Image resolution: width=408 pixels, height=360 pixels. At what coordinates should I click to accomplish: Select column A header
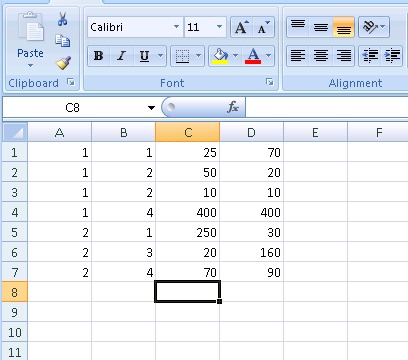point(59,133)
